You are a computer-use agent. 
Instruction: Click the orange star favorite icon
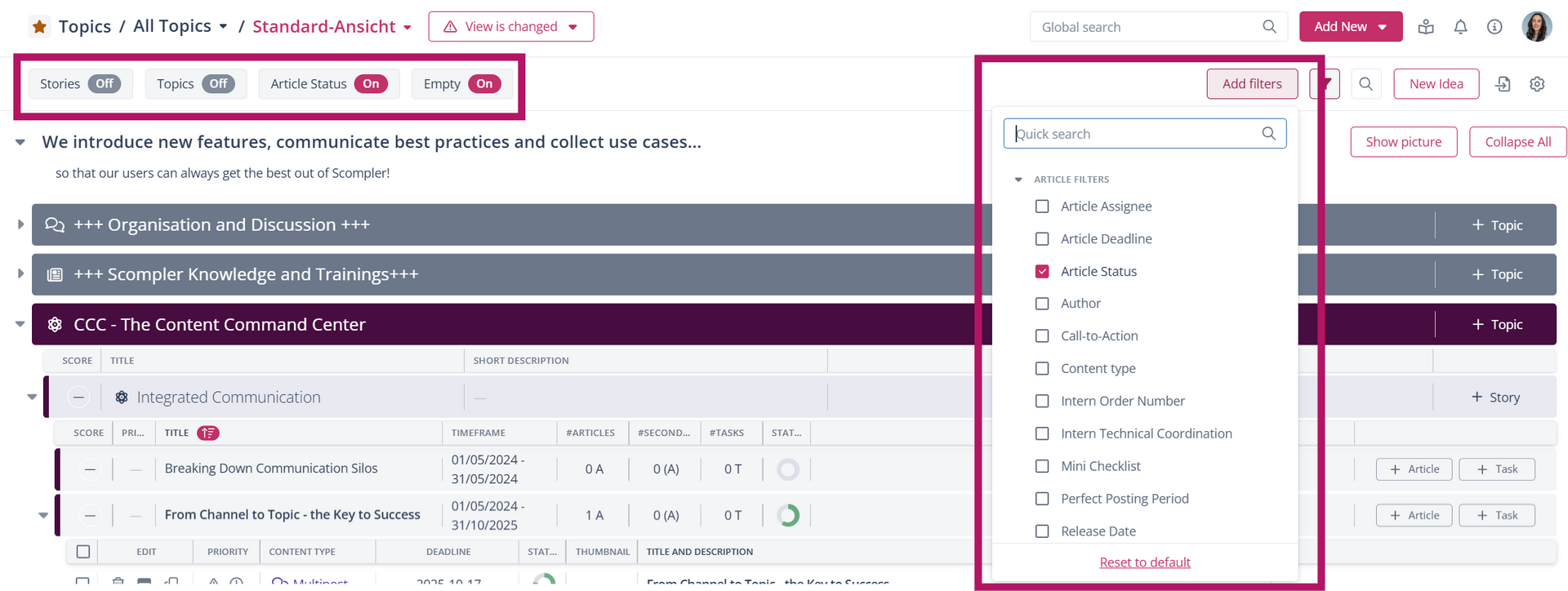39,27
